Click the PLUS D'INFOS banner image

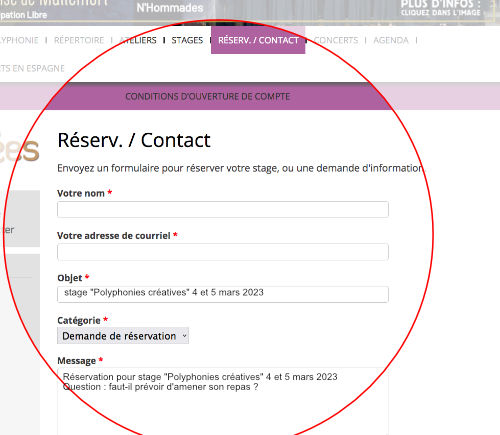click(441, 8)
